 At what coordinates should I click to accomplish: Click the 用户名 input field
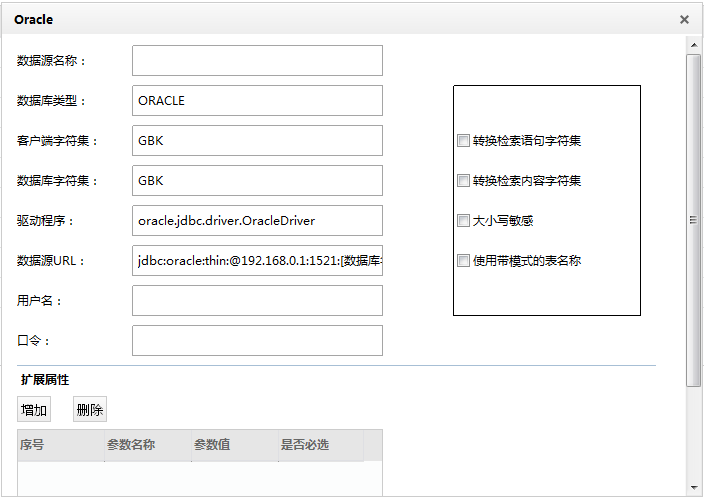[257, 300]
